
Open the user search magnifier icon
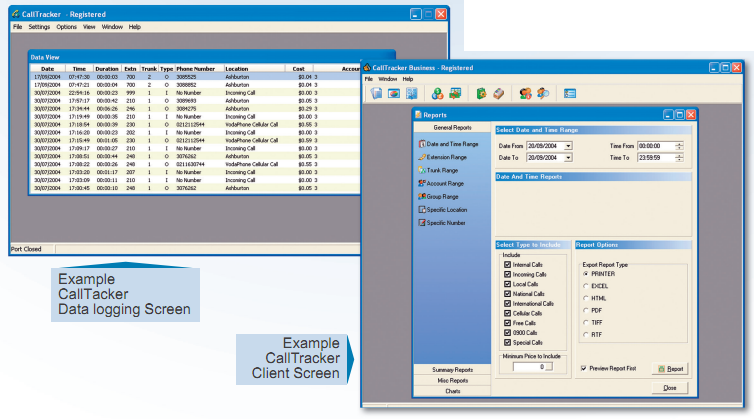543,93
